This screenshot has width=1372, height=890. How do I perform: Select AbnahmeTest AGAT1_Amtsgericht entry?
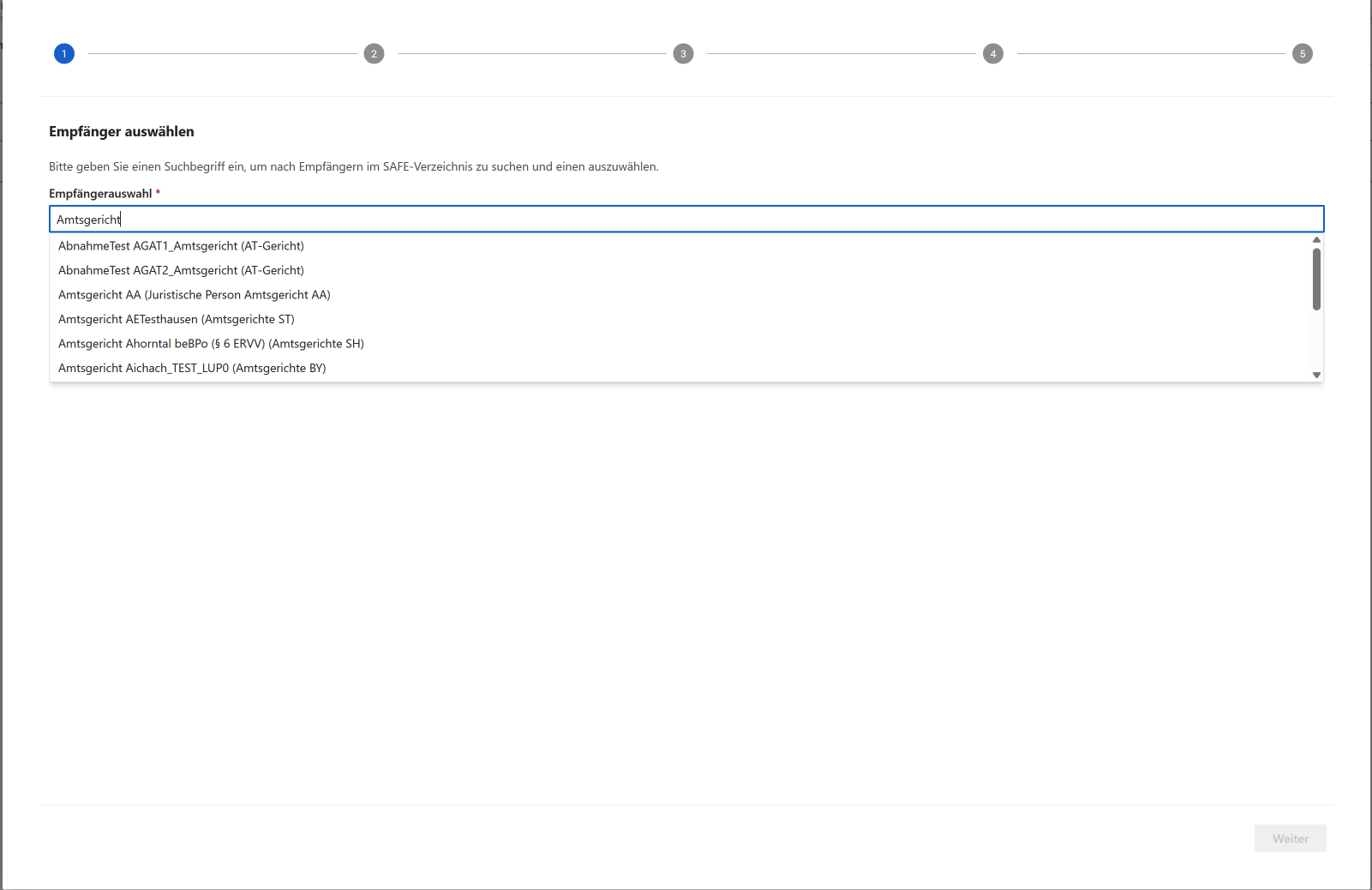182,246
